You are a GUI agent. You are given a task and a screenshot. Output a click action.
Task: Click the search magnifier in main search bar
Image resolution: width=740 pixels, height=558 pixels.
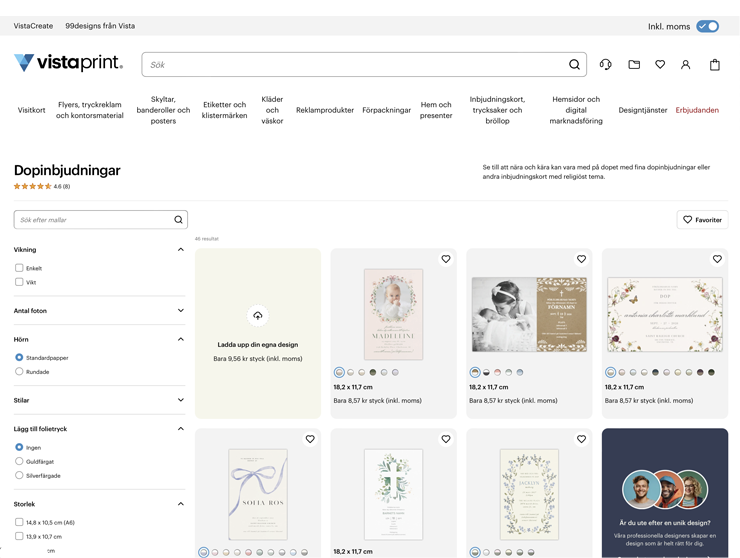pyautogui.click(x=574, y=65)
